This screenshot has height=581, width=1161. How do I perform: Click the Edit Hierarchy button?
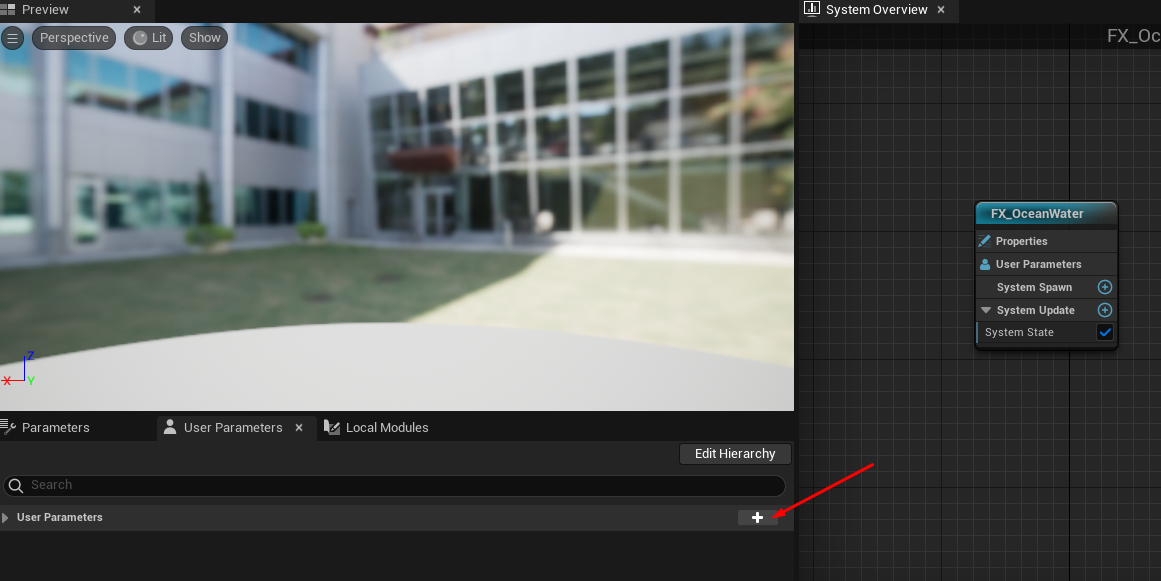pos(734,454)
